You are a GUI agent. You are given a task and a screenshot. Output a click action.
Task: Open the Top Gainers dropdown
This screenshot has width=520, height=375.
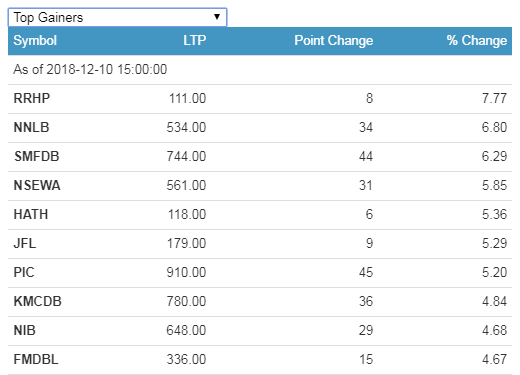point(117,17)
